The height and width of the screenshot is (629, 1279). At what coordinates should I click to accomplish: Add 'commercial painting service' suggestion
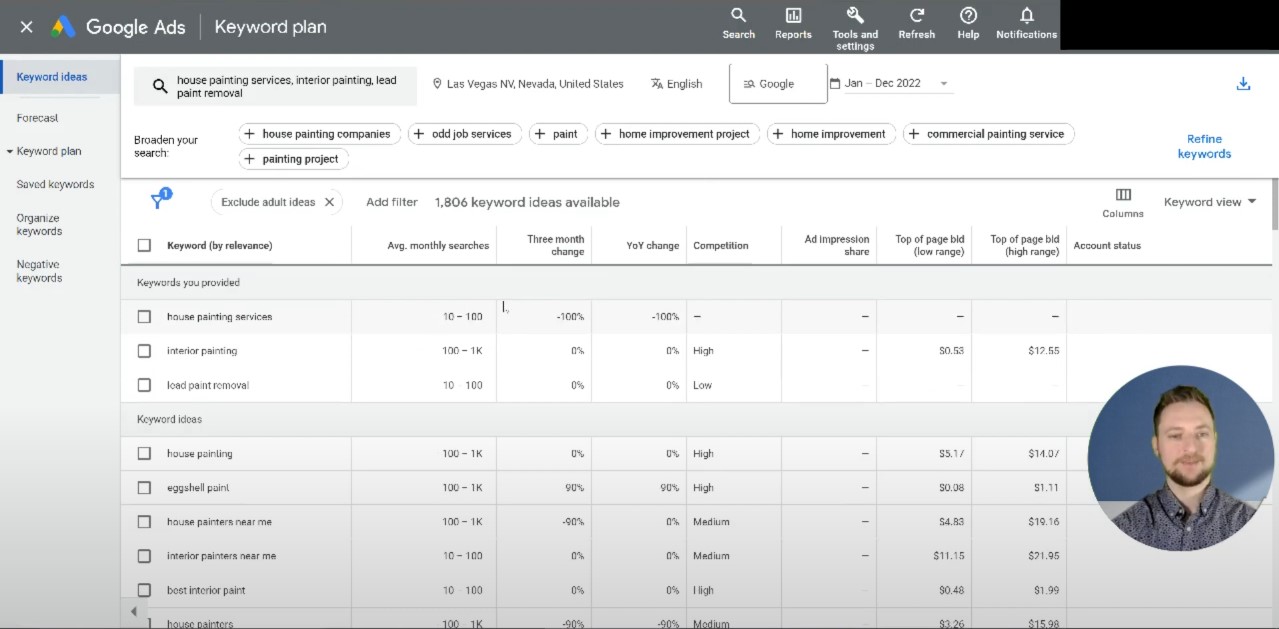point(988,134)
